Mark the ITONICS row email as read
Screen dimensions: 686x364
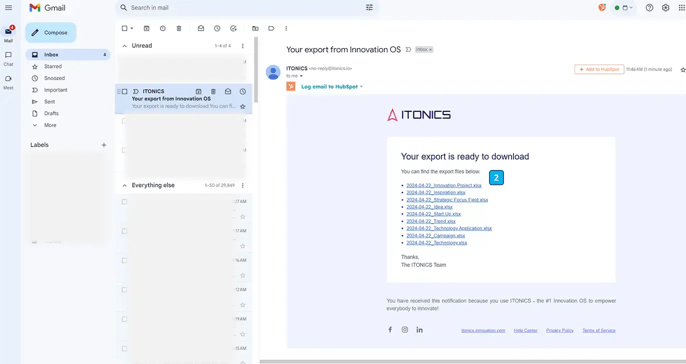[228, 91]
